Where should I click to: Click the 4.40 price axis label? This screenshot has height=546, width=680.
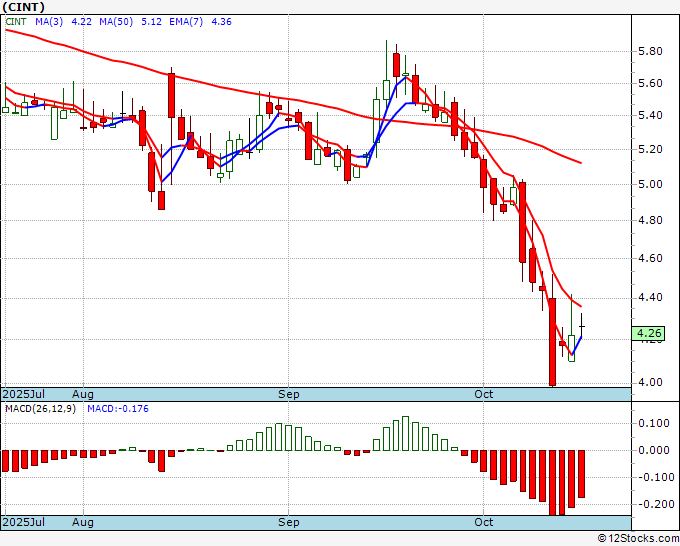pyautogui.click(x=651, y=298)
